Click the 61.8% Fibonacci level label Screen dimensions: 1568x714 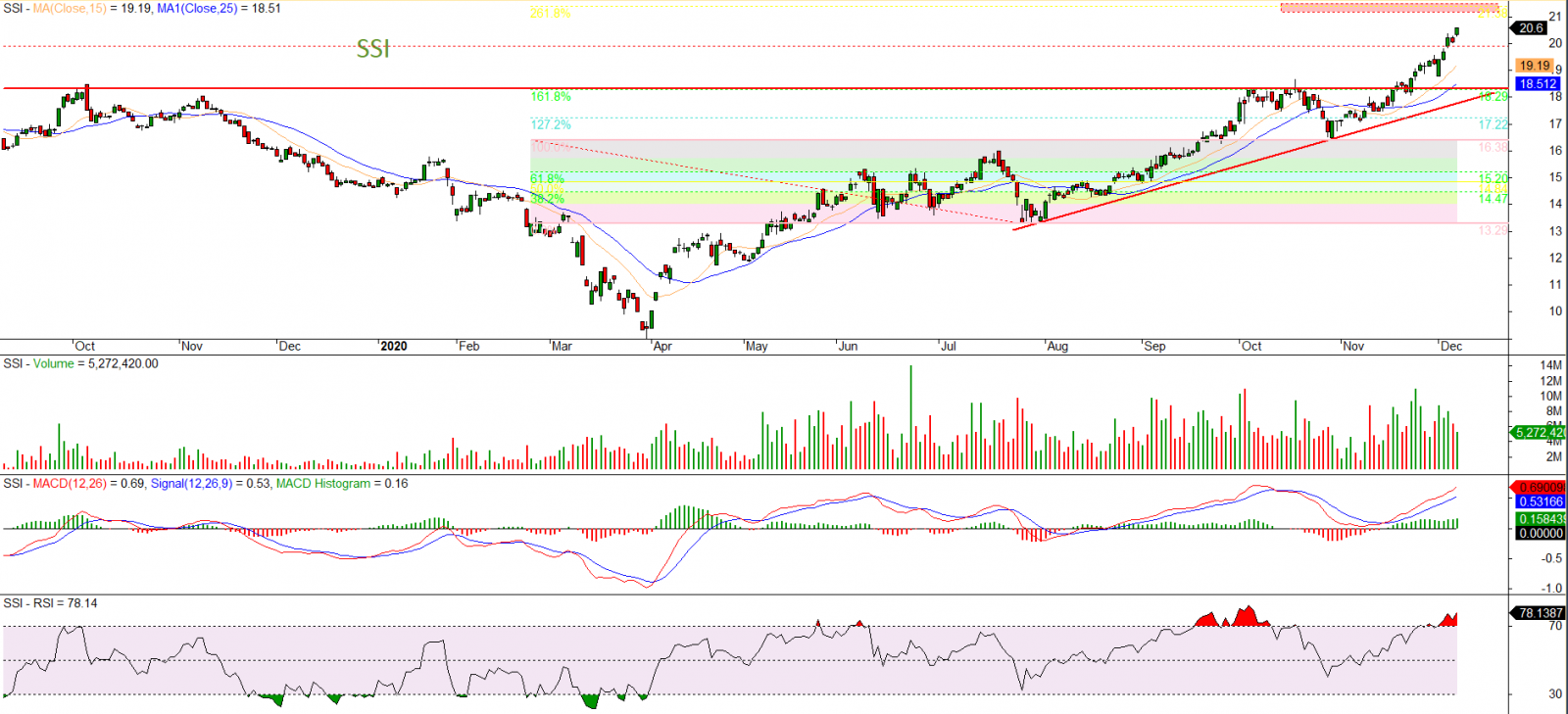548,179
